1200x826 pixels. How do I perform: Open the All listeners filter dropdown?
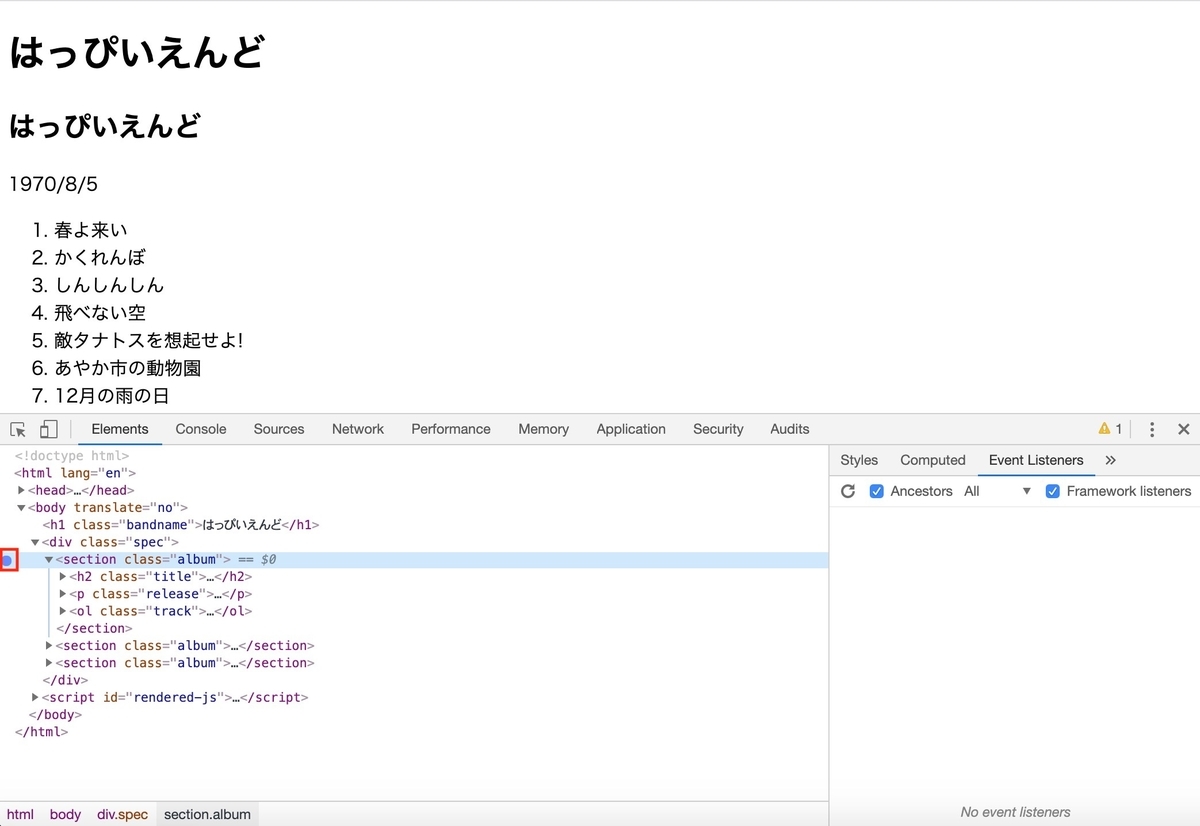tap(997, 491)
